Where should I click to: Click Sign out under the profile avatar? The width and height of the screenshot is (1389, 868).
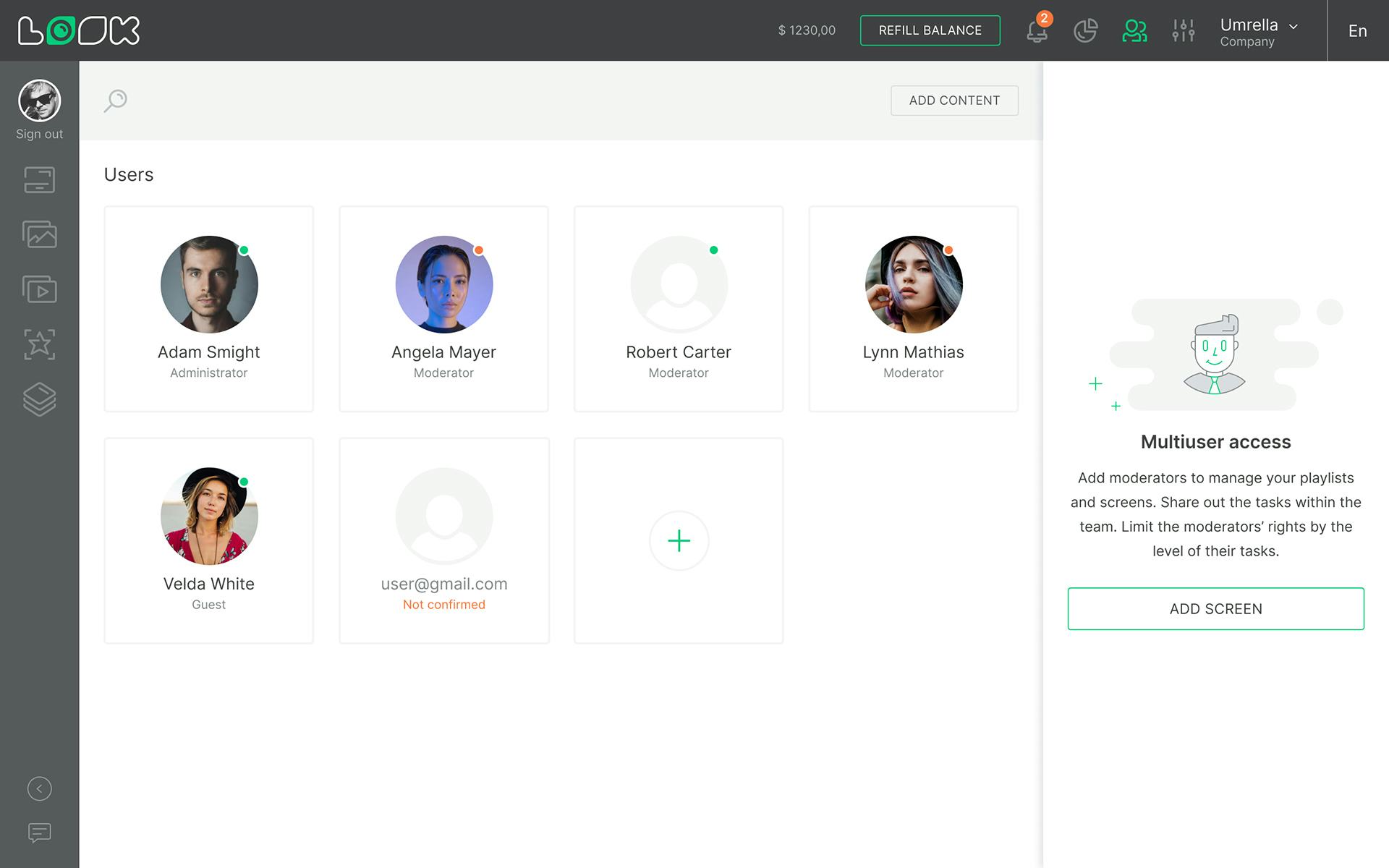[x=39, y=134]
